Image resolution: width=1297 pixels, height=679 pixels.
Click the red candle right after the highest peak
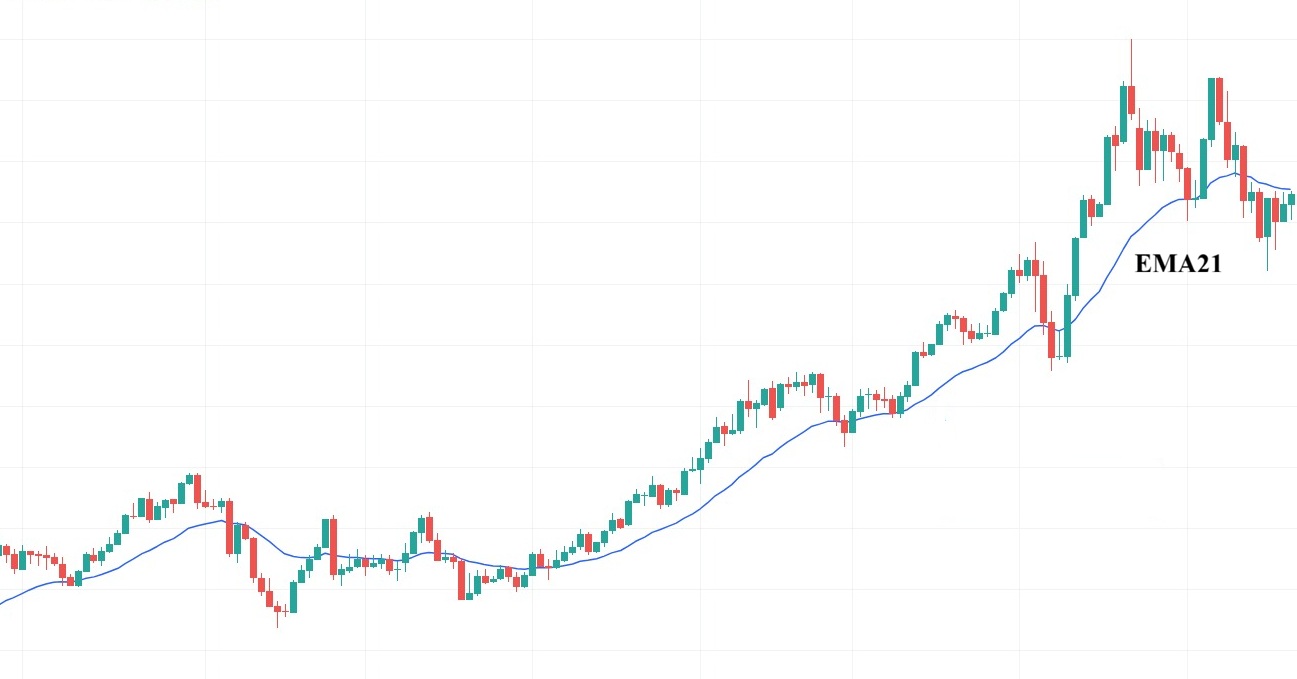pyautogui.click(x=1131, y=100)
